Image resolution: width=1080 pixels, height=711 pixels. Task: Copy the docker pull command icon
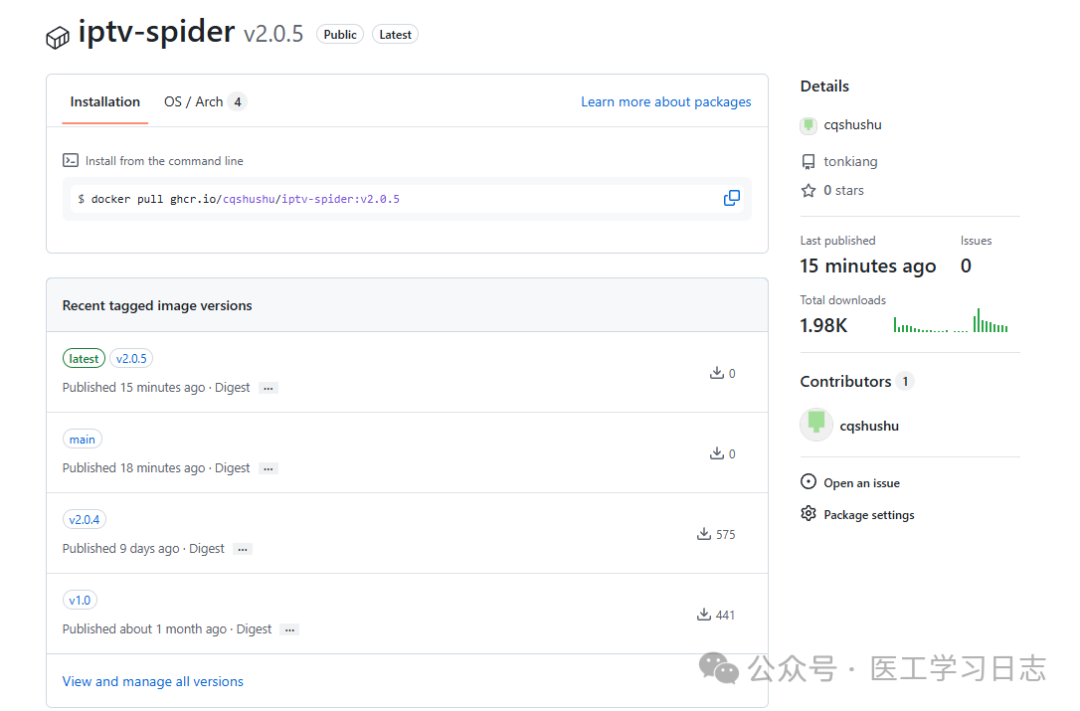731,198
